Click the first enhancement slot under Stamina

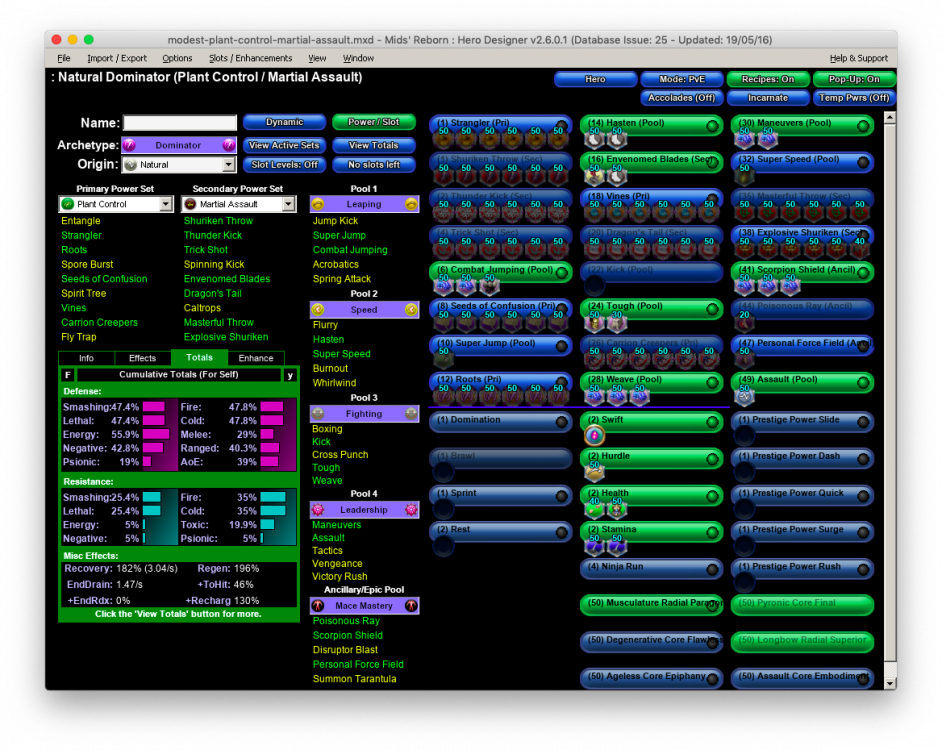pyautogui.click(x=593, y=546)
